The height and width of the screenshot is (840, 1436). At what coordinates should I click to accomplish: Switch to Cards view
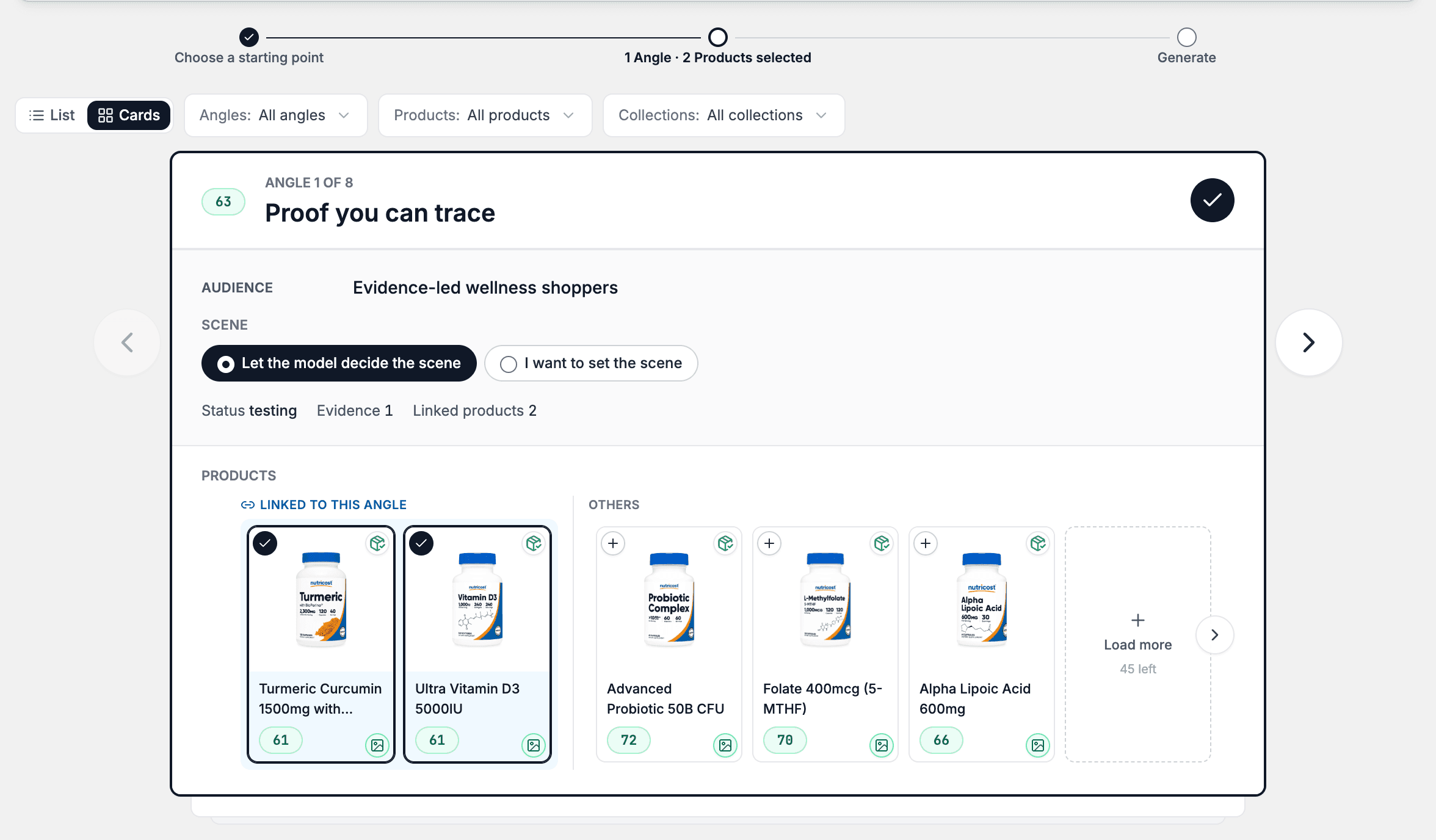[x=129, y=115]
